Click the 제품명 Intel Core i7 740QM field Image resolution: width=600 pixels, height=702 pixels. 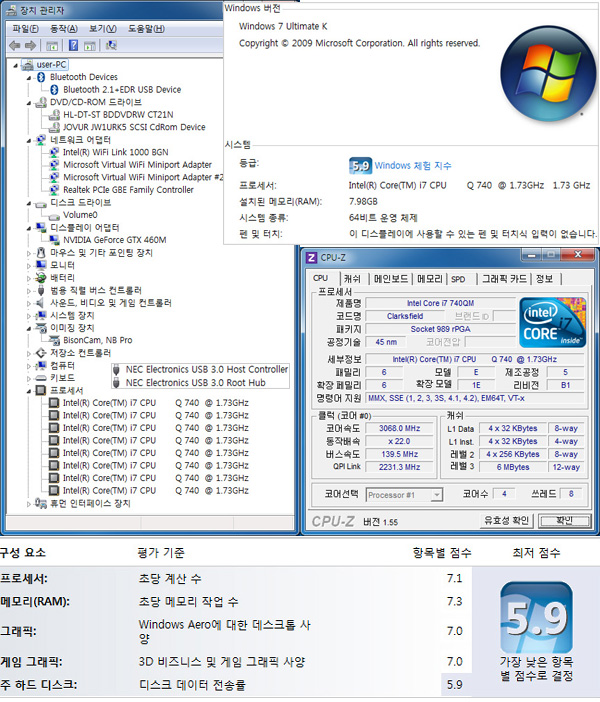pyautogui.click(x=440, y=304)
